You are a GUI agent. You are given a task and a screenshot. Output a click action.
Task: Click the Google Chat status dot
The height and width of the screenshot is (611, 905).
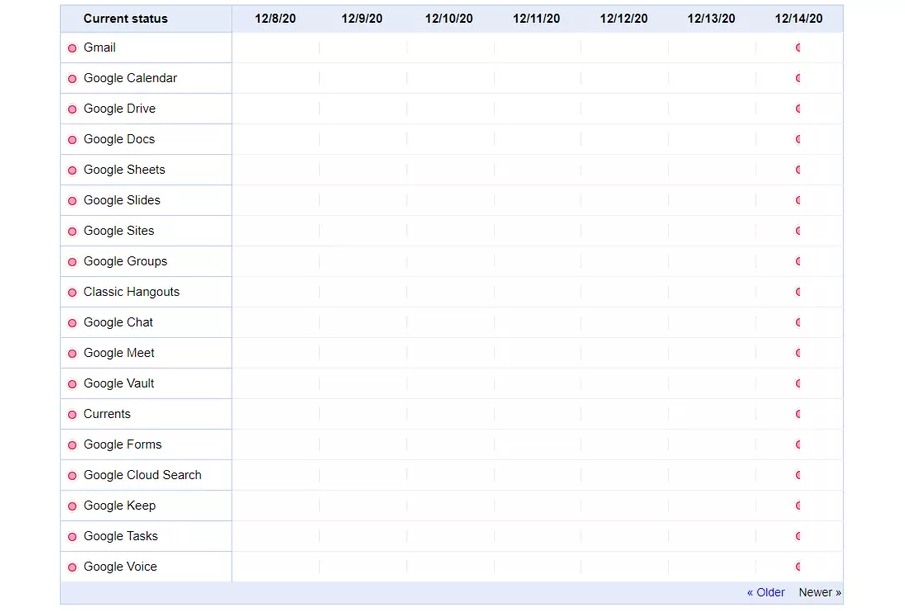click(72, 324)
